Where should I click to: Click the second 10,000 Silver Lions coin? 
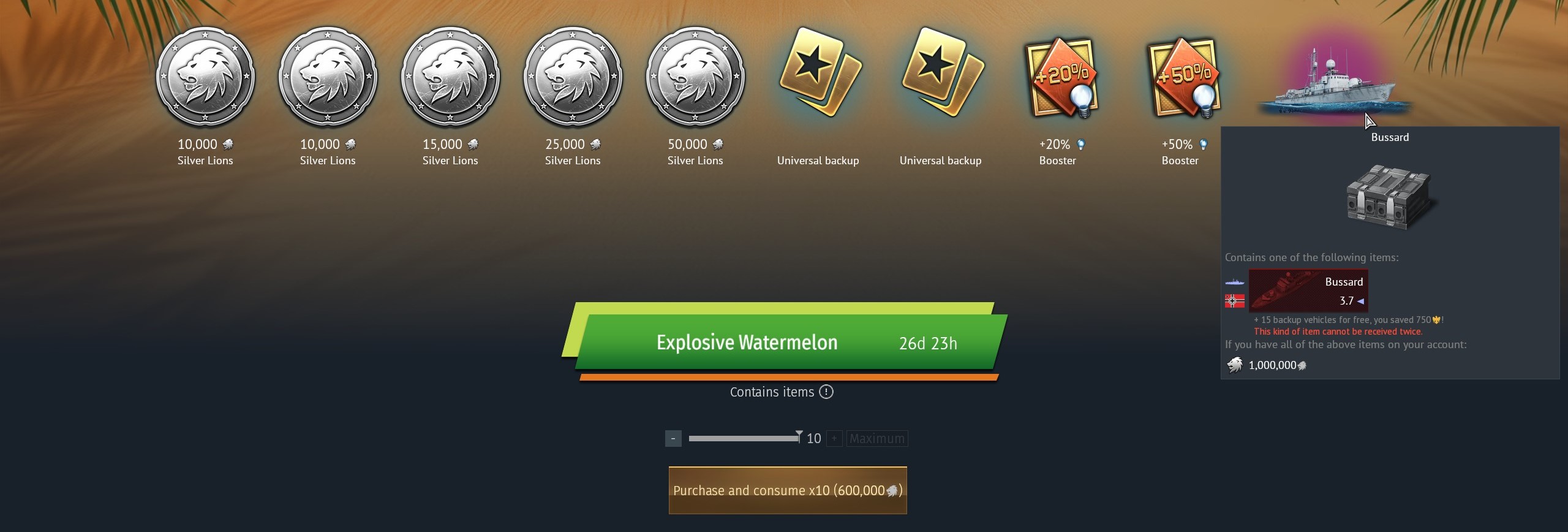click(328, 77)
